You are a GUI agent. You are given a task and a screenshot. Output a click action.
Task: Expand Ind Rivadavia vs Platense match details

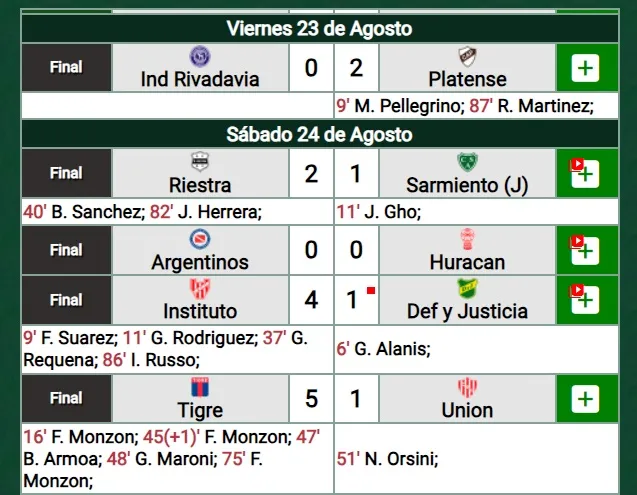coord(586,69)
